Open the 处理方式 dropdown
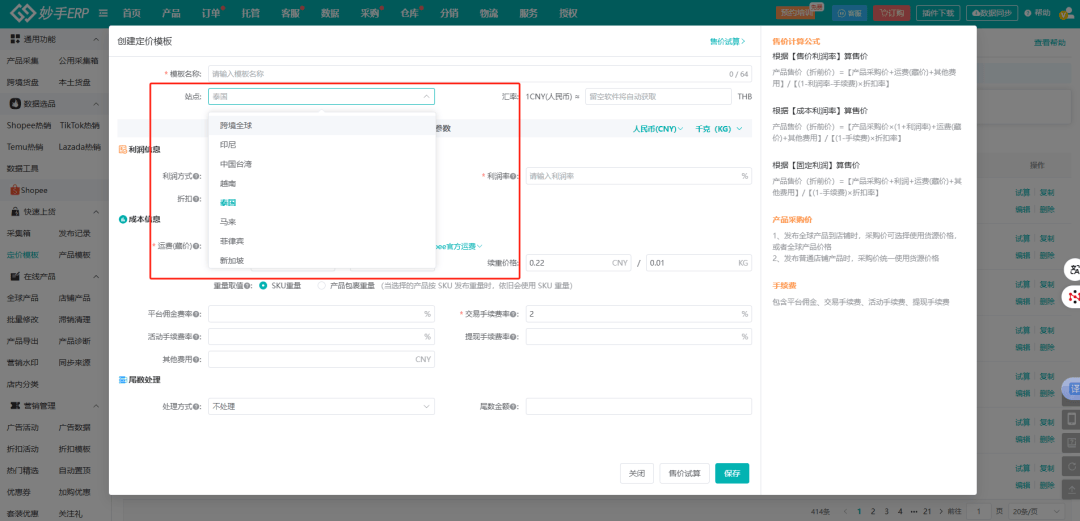Viewport: 1080px width, 521px height. coord(321,407)
